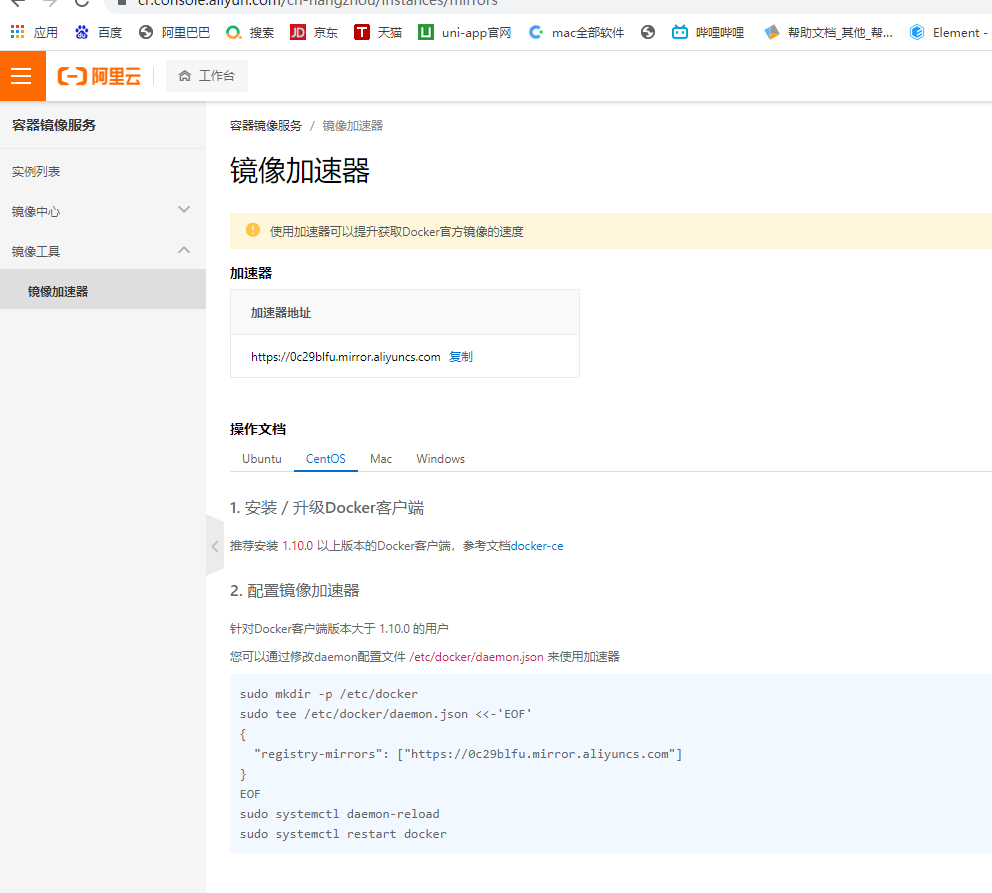Select 实例列表 in the sidebar
The image size is (992, 893).
[36, 171]
